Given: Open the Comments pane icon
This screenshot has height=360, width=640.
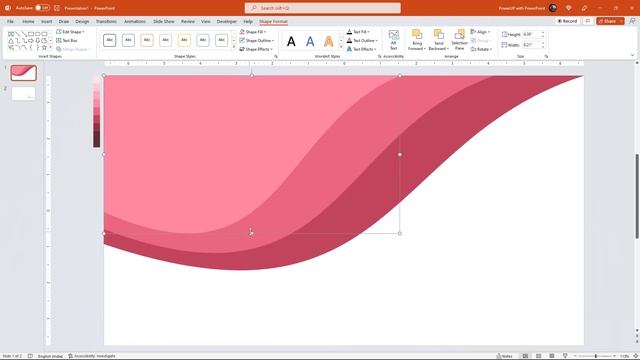Looking at the screenshot, I should [588, 21].
